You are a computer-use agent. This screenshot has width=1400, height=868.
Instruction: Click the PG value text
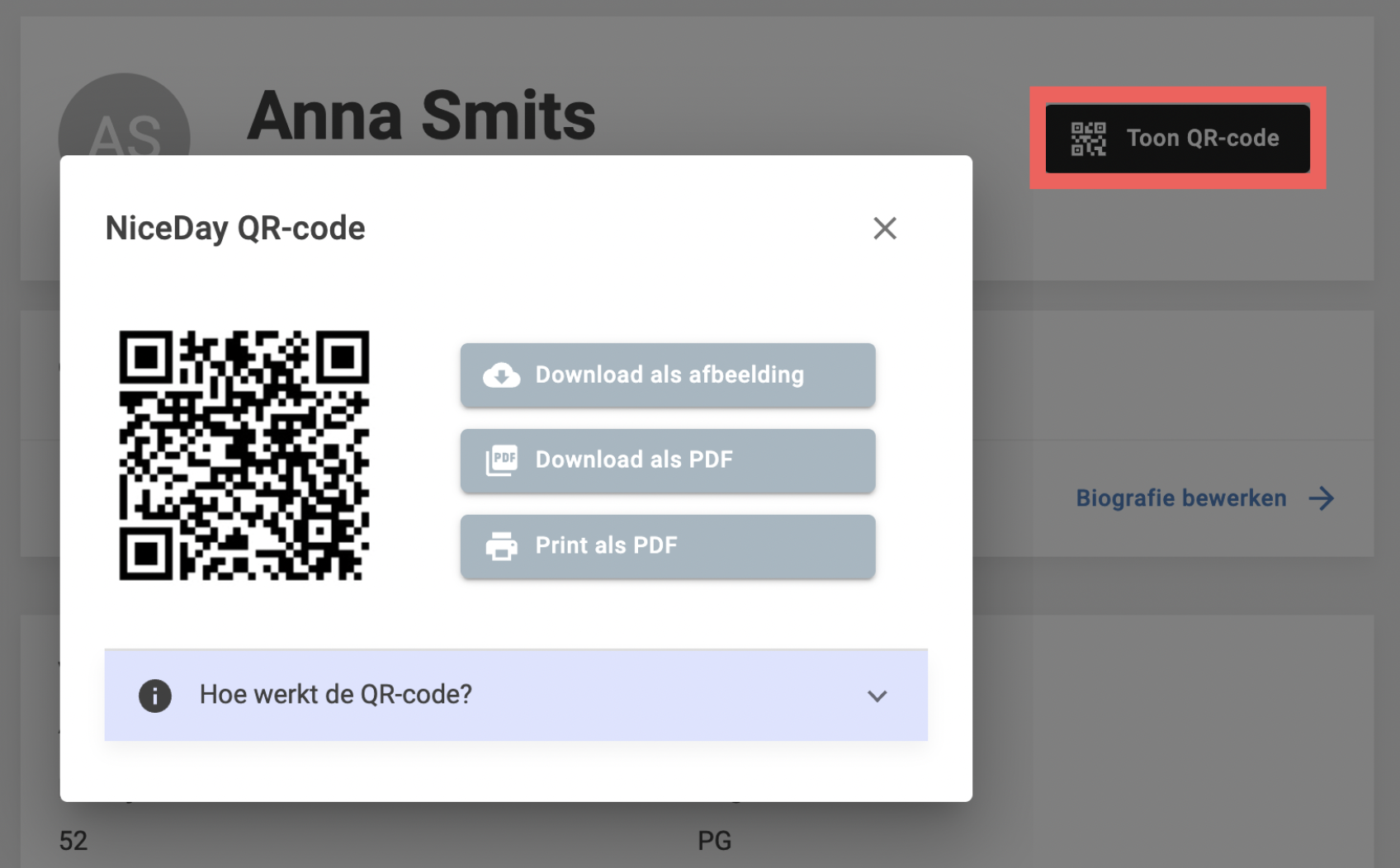[714, 841]
